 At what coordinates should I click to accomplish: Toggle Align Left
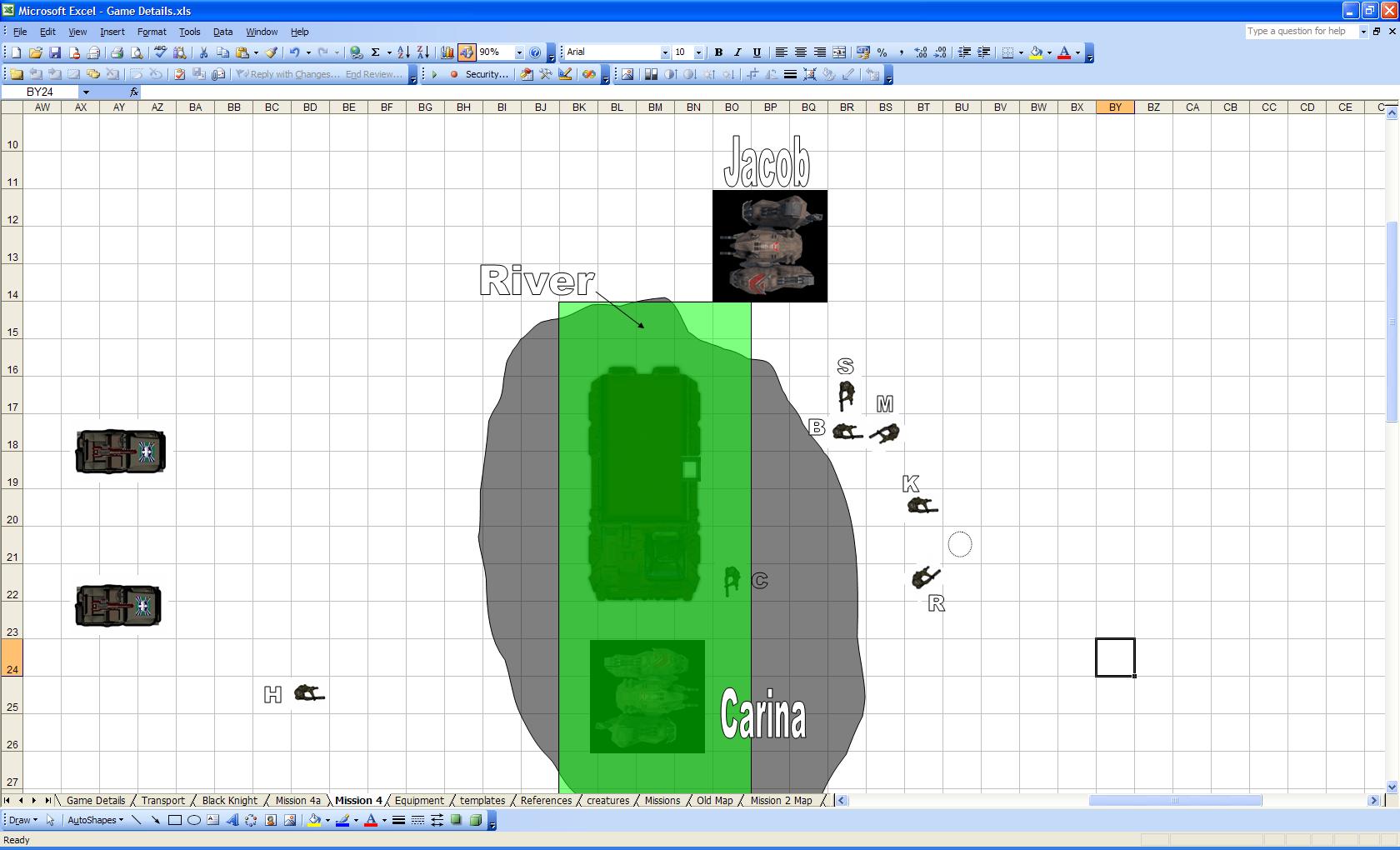click(x=781, y=52)
